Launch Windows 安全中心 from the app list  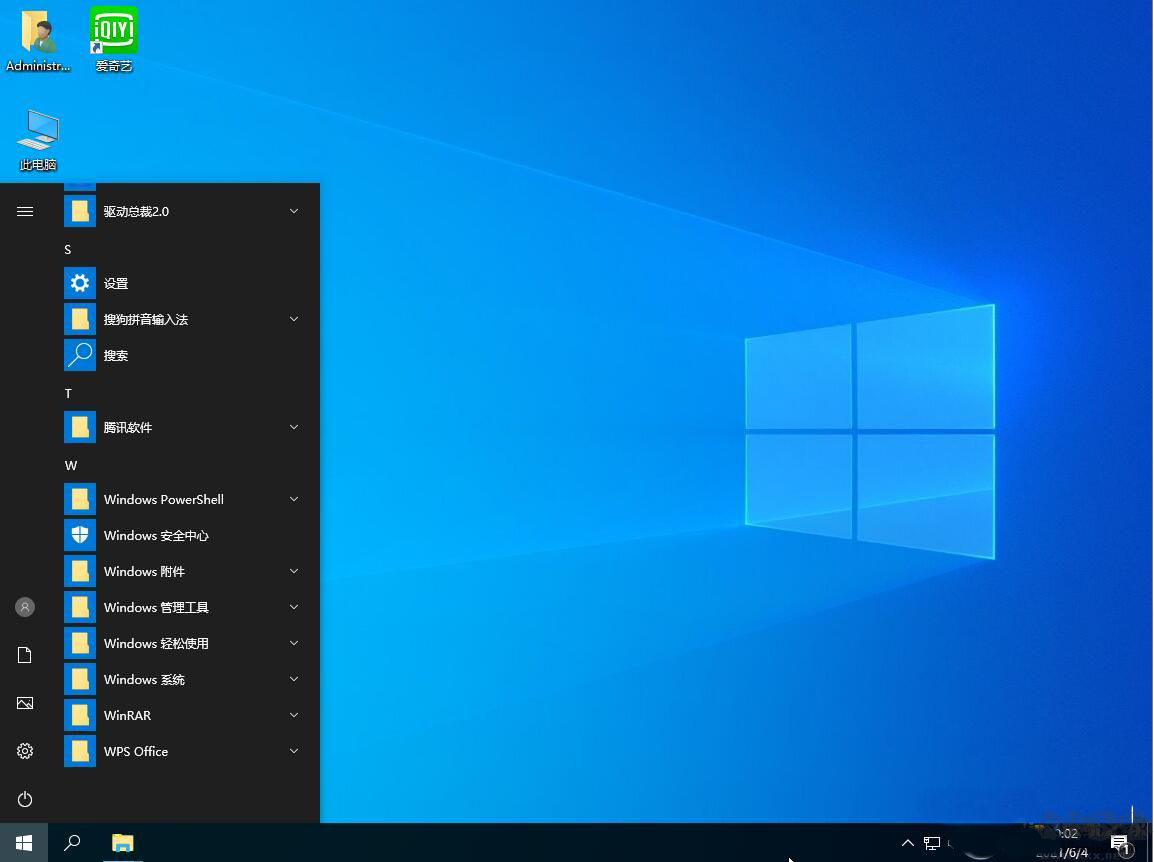click(155, 535)
